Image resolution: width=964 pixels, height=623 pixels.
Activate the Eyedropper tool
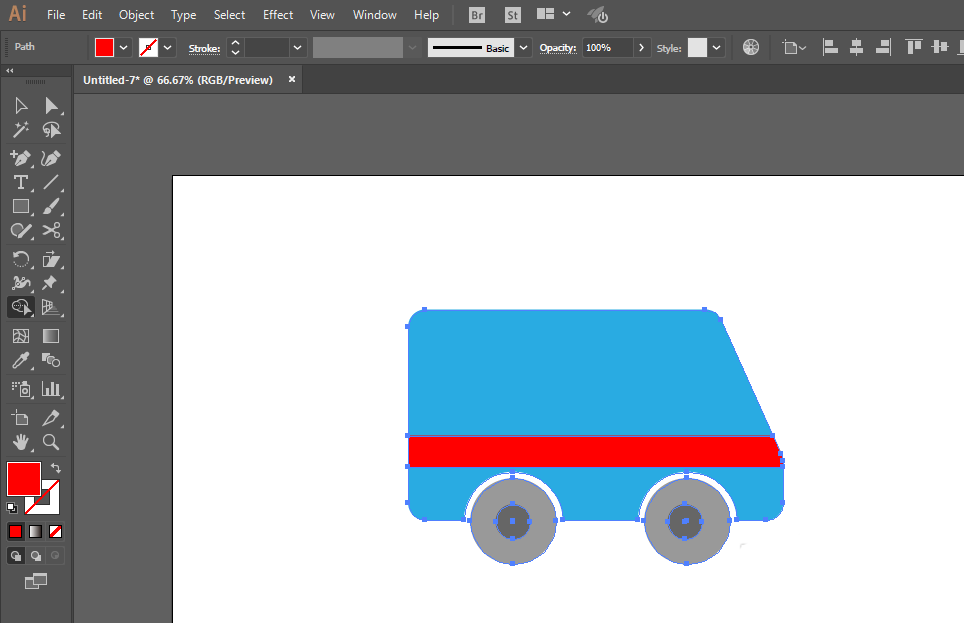coord(20,361)
